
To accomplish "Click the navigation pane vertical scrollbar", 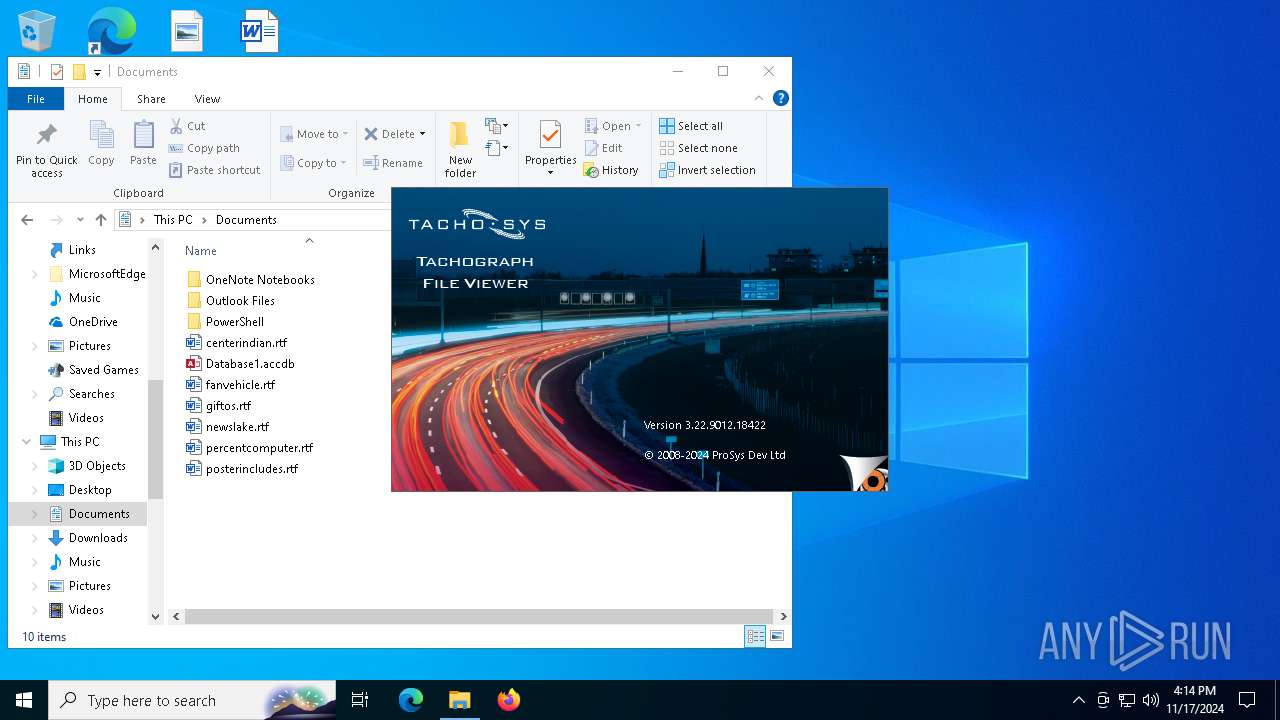I will [x=155, y=440].
